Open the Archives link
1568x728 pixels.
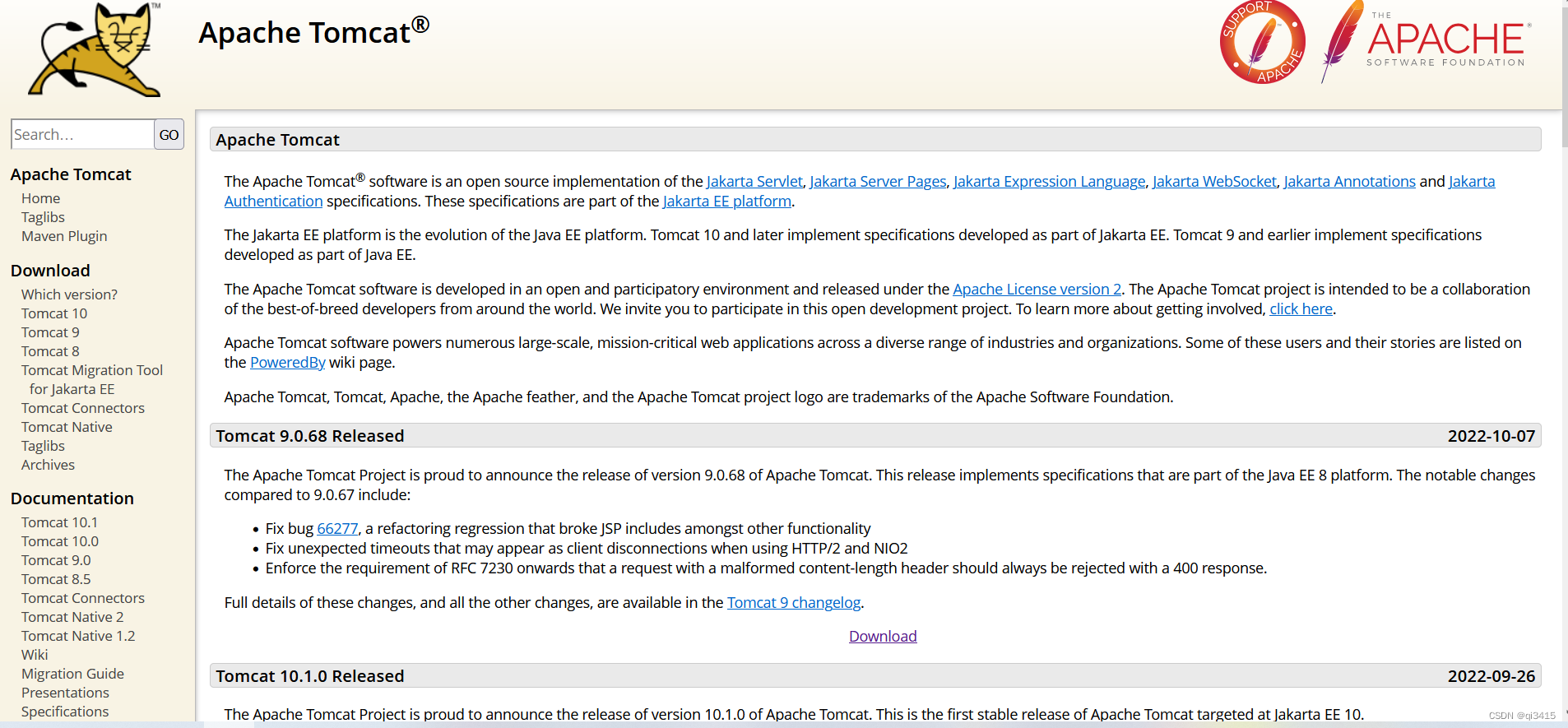click(48, 465)
